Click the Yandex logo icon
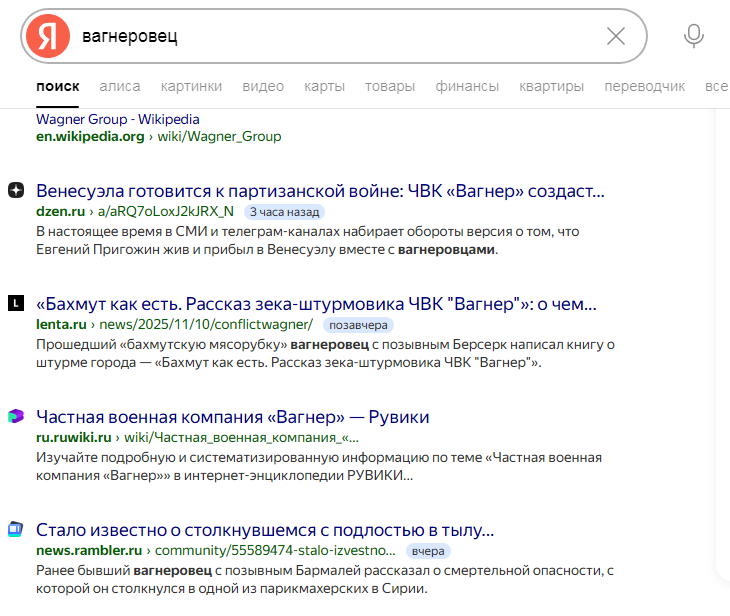The width and height of the screenshot is (730, 616). click(x=47, y=36)
